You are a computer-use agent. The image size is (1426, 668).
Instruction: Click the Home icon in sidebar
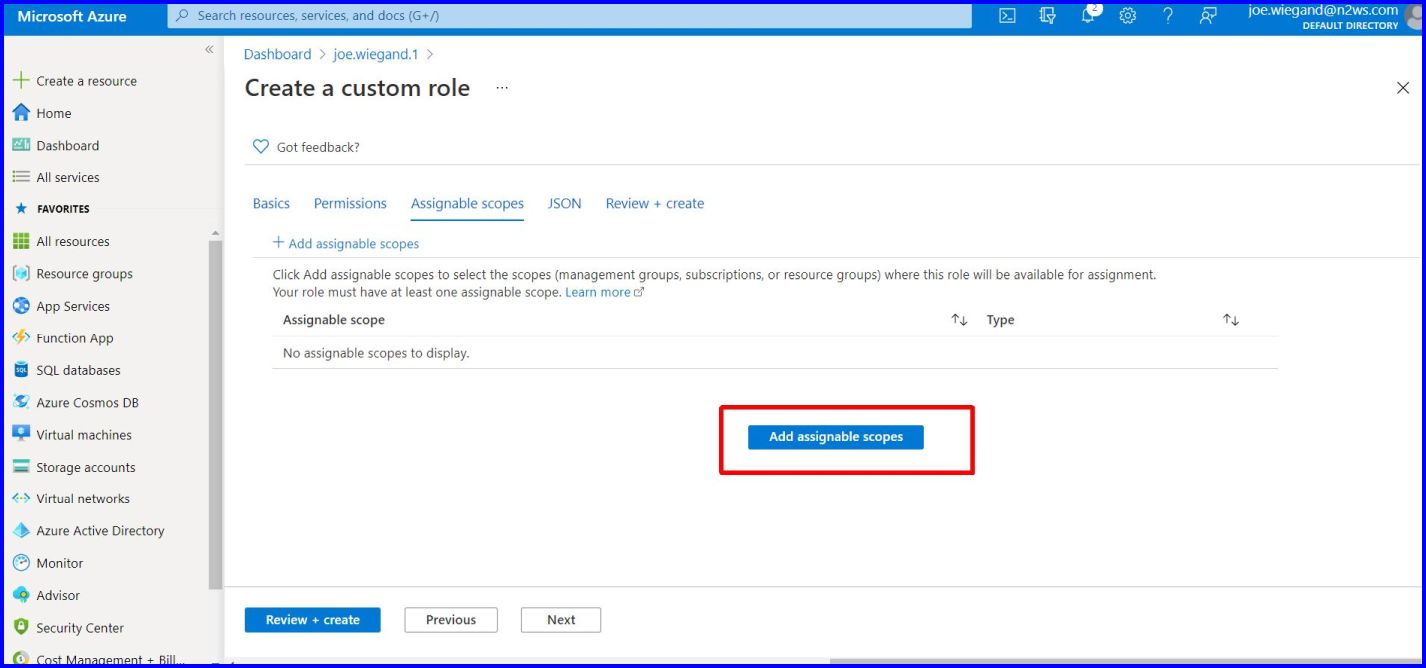click(21, 113)
